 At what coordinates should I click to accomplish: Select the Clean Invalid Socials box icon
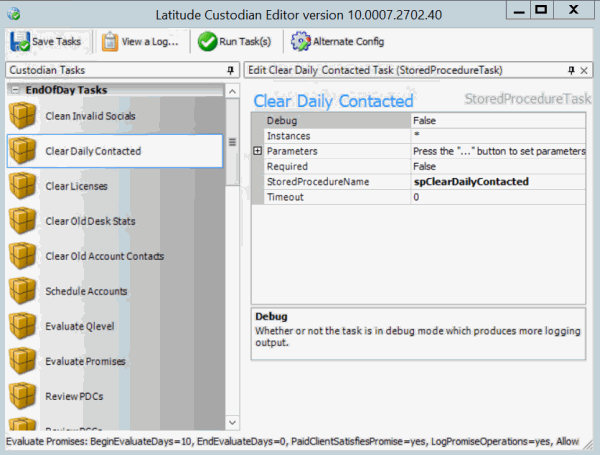[x=23, y=116]
